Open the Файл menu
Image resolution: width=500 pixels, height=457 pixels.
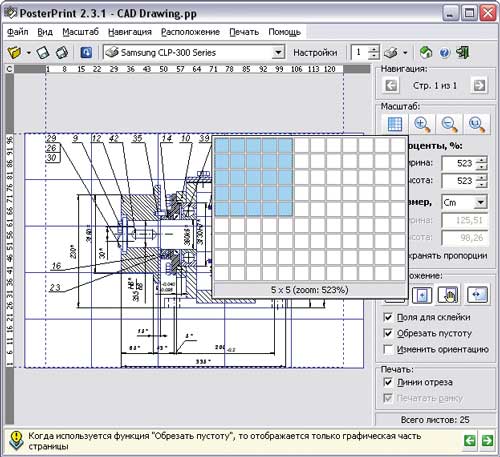(17, 32)
